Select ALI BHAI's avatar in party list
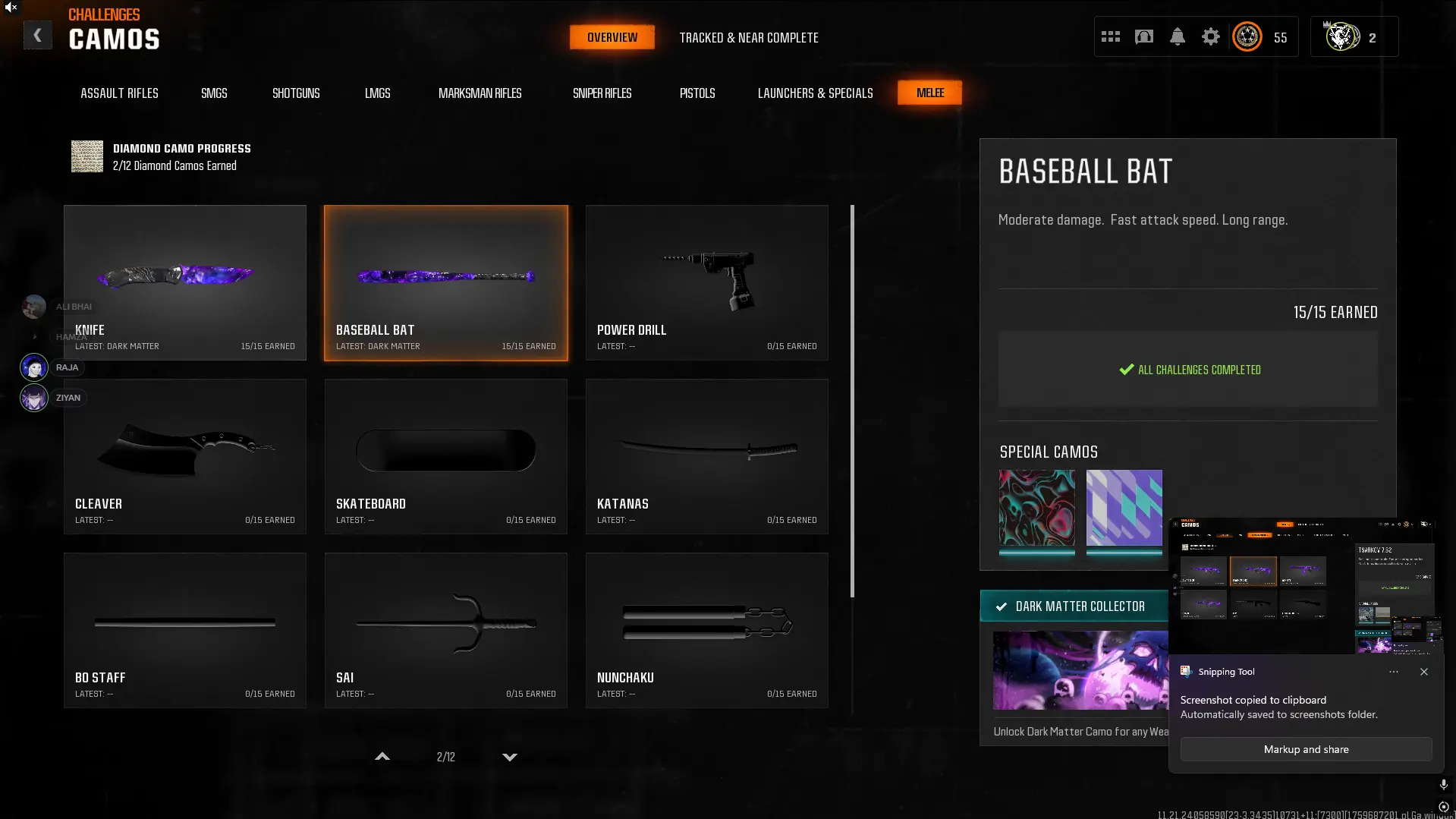This screenshot has width=1456, height=819. (x=34, y=307)
